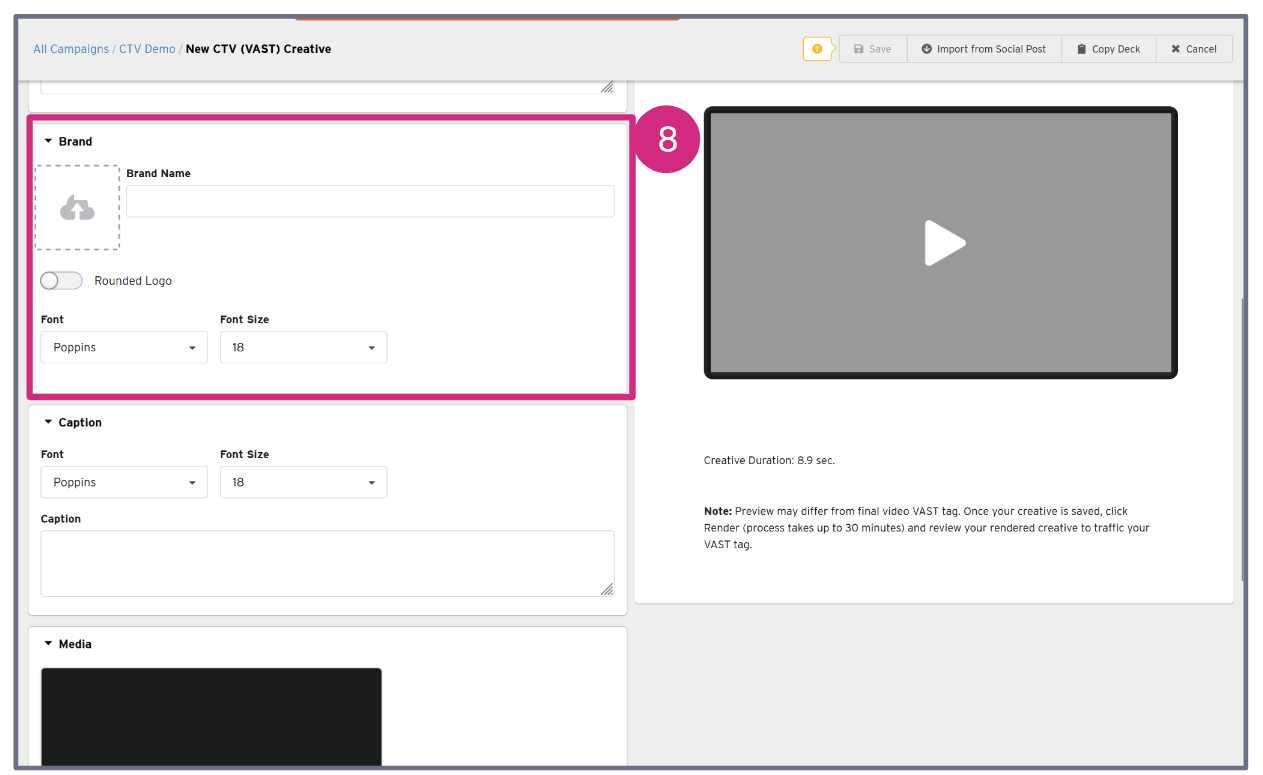Click the Caption text area

(327, 563)
